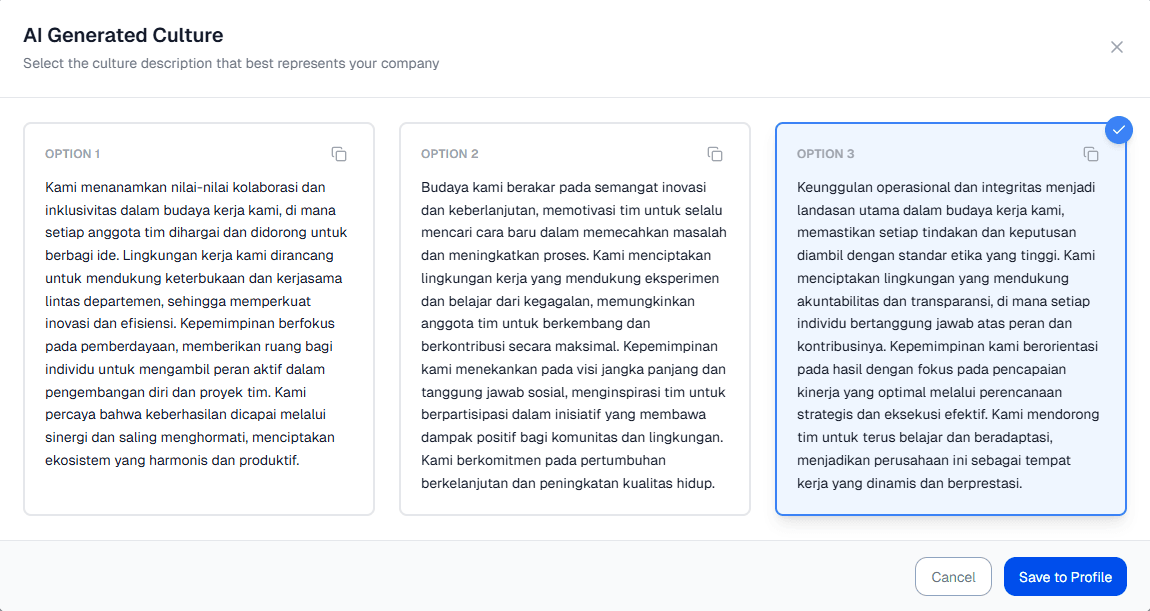Click the culture description subtitle text
The height and width of the screenshot is (611, 1150).
click(x=231, y=62)
